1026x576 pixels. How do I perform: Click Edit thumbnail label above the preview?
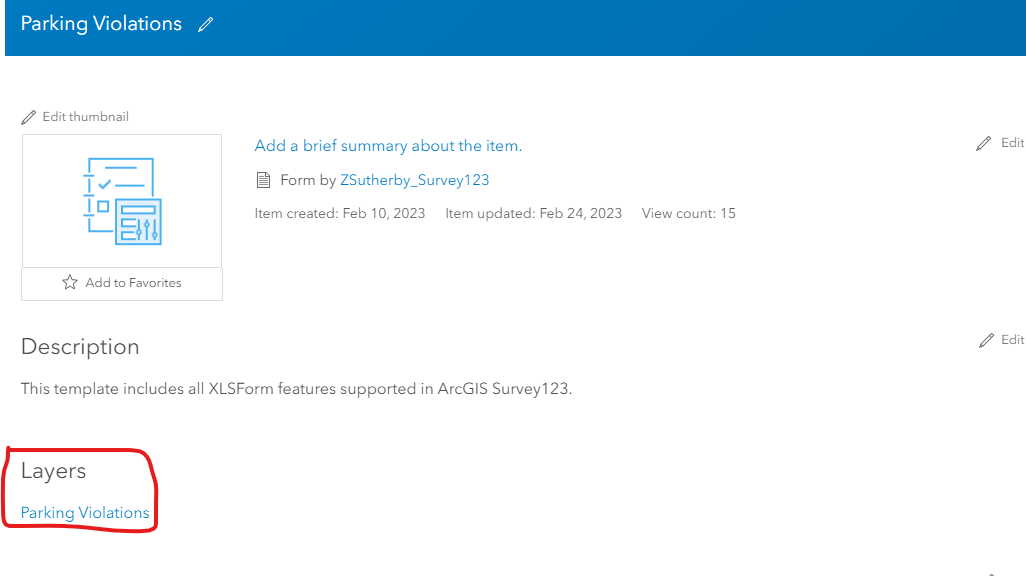[x=86, y=116]
